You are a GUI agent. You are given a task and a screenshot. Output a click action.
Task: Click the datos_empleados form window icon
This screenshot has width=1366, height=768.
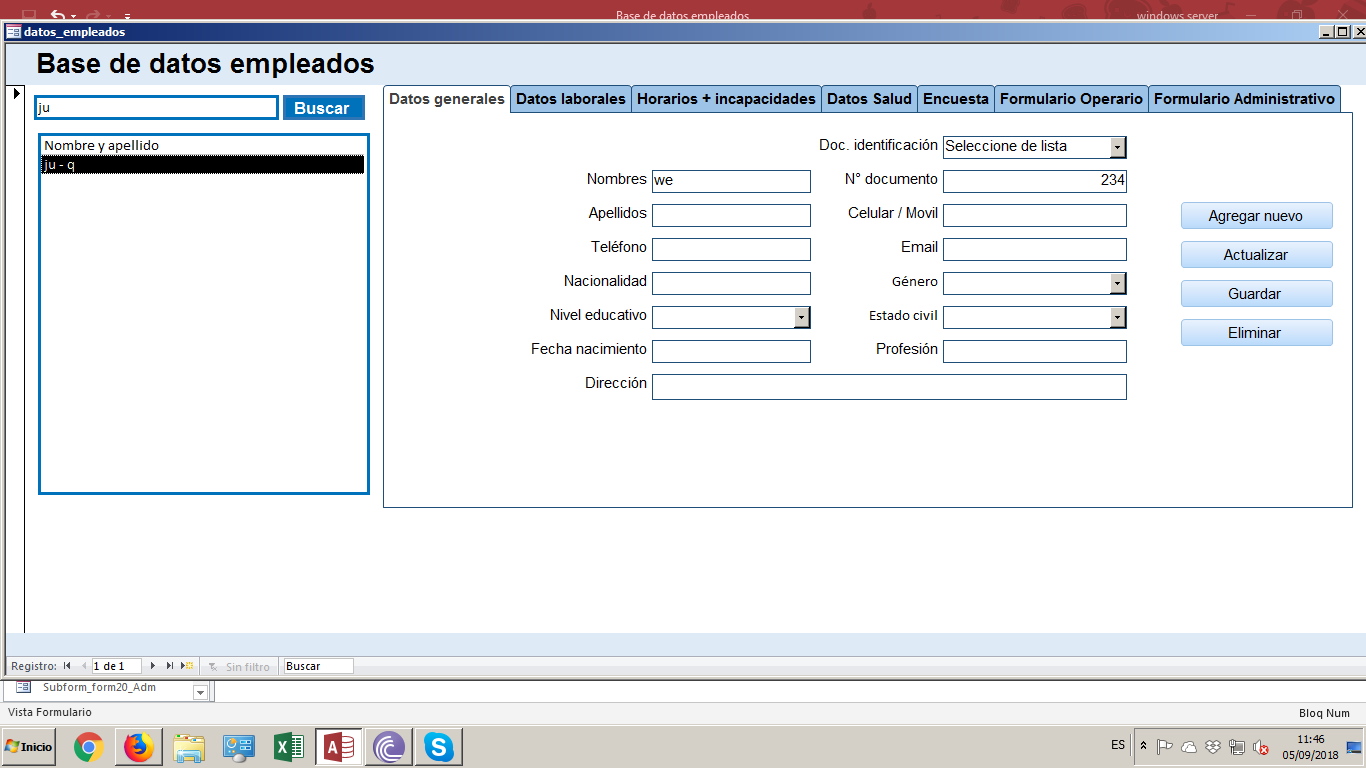click(x=13, y=32)
